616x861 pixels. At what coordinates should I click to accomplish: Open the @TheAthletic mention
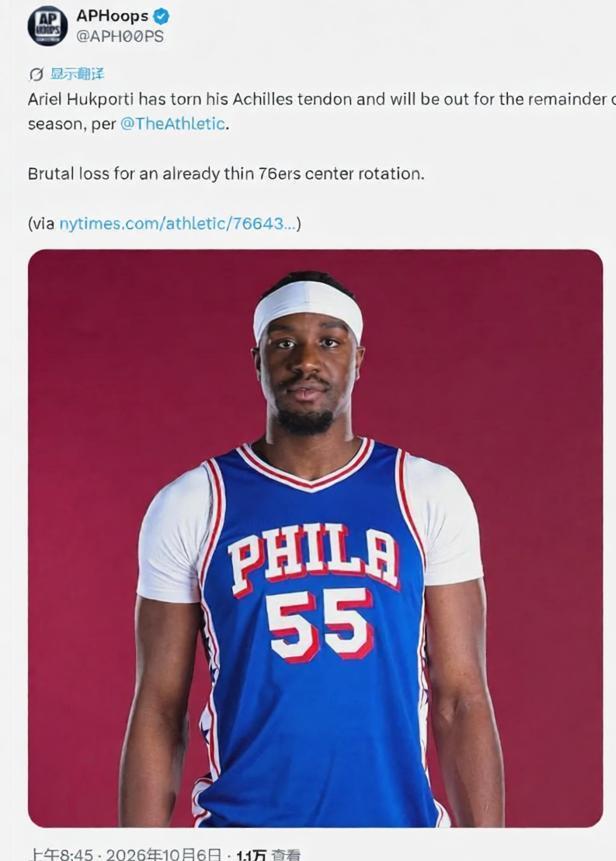tap(172, 124)
